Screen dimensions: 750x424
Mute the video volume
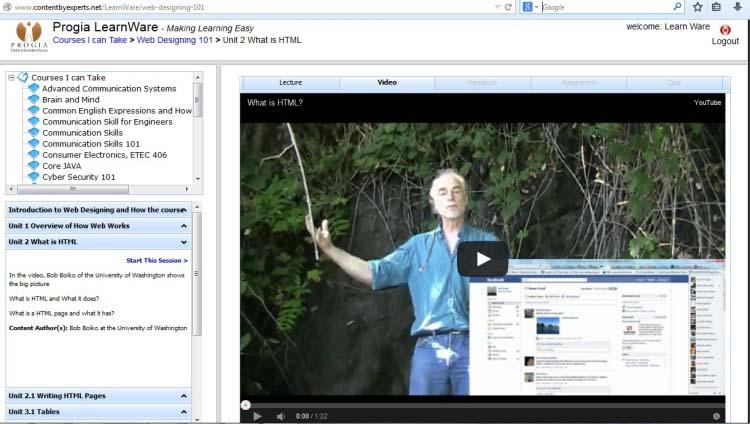(x=281, y=416)
